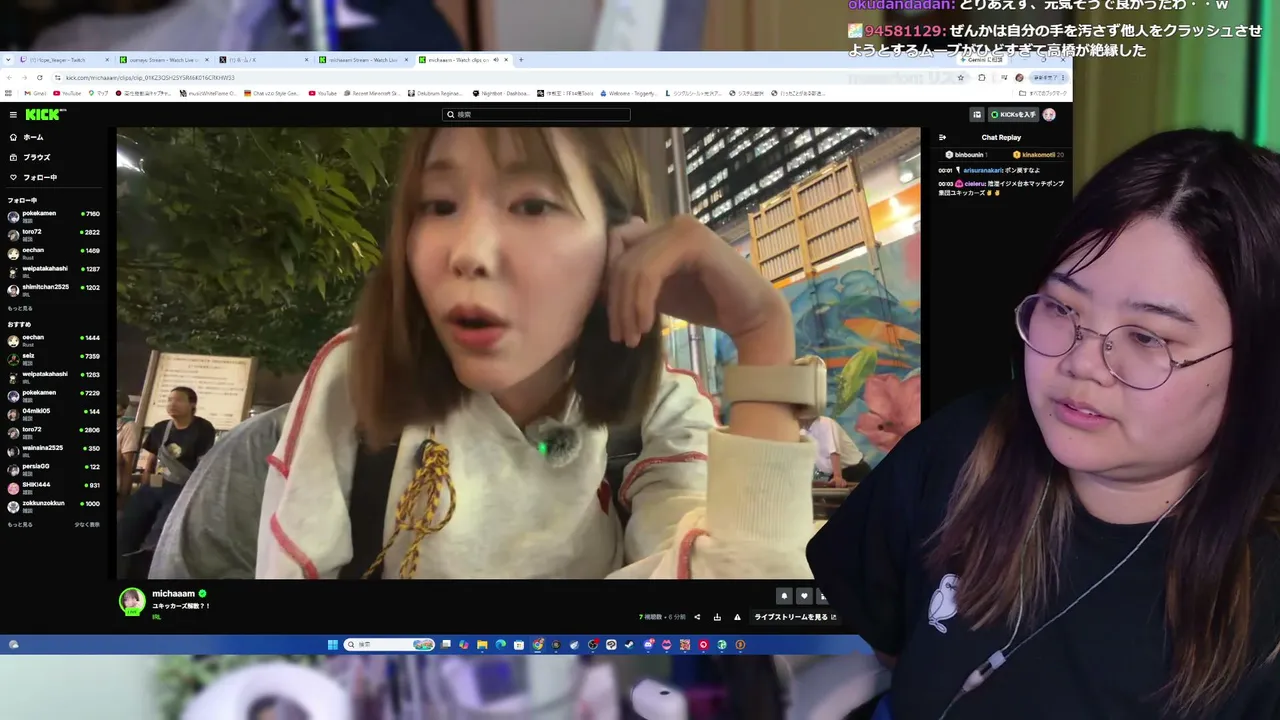Click the browser reload button
The width and height of the screenshot is (1280, 720).
tap(40, 77)
